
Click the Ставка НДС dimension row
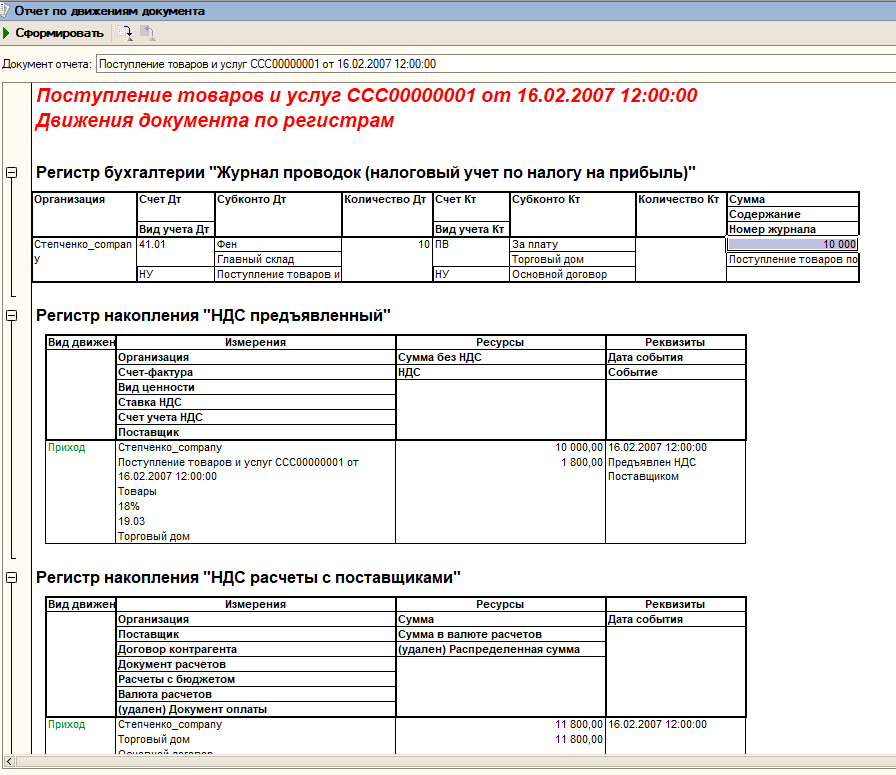coord(255,402)
